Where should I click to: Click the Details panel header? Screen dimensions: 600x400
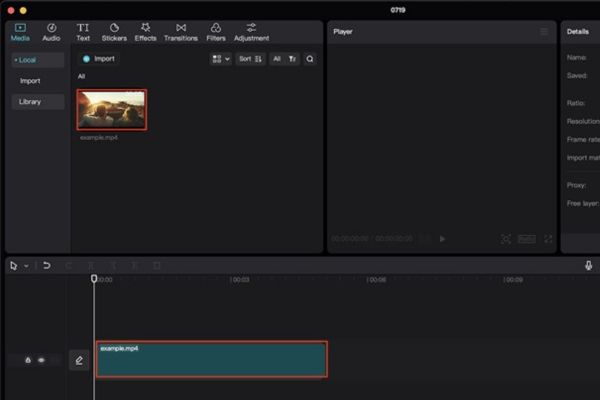(x=577, y=31)
